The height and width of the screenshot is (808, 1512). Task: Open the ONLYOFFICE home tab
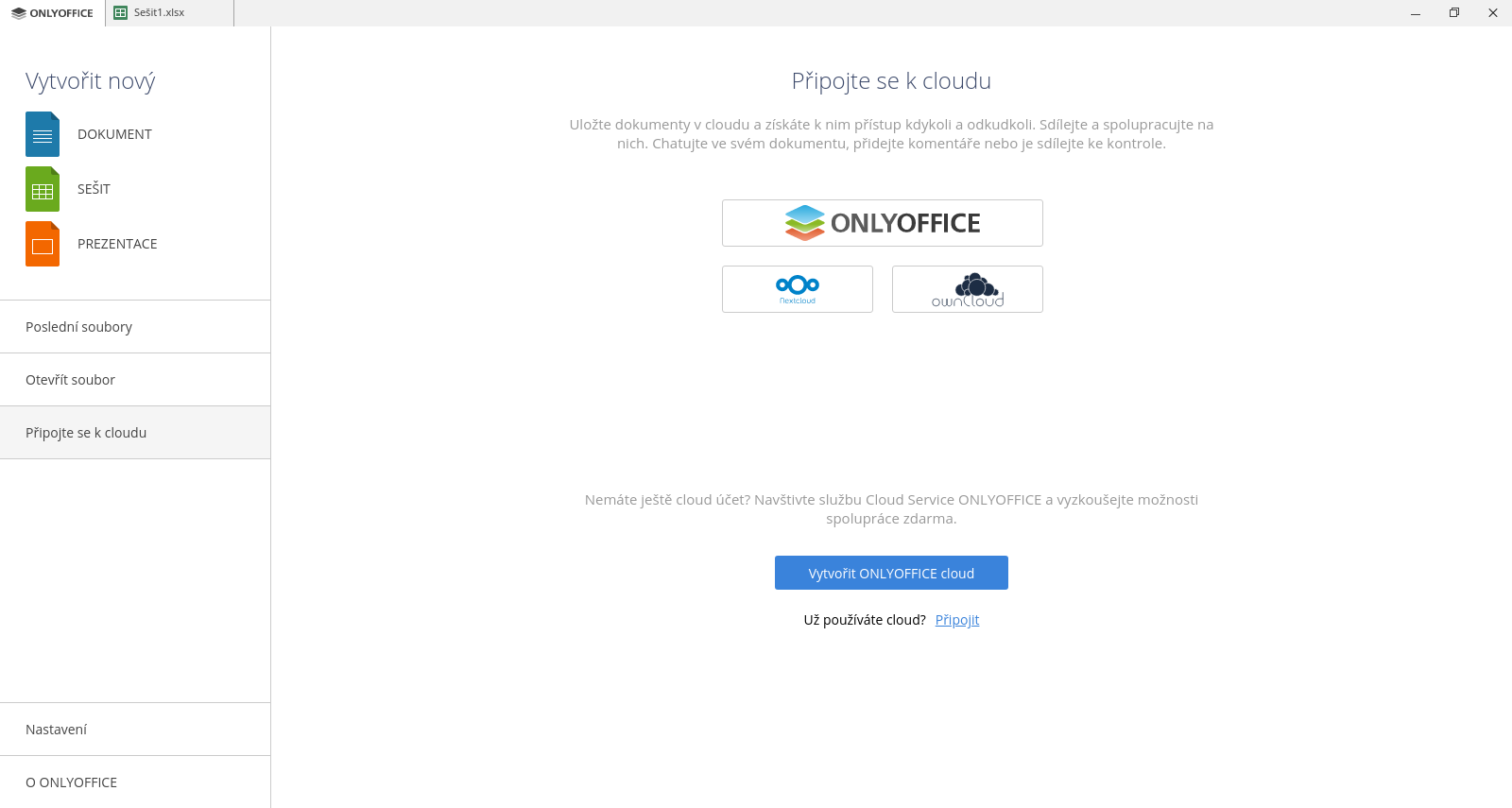tap(52, 13)
